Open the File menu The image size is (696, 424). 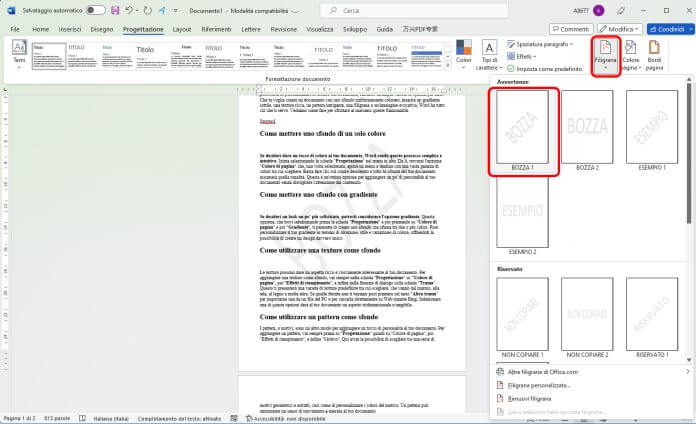coord(15,29)
